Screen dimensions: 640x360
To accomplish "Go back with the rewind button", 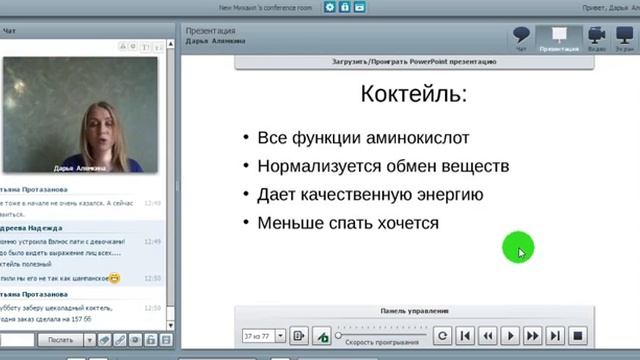I will point(488,336).
